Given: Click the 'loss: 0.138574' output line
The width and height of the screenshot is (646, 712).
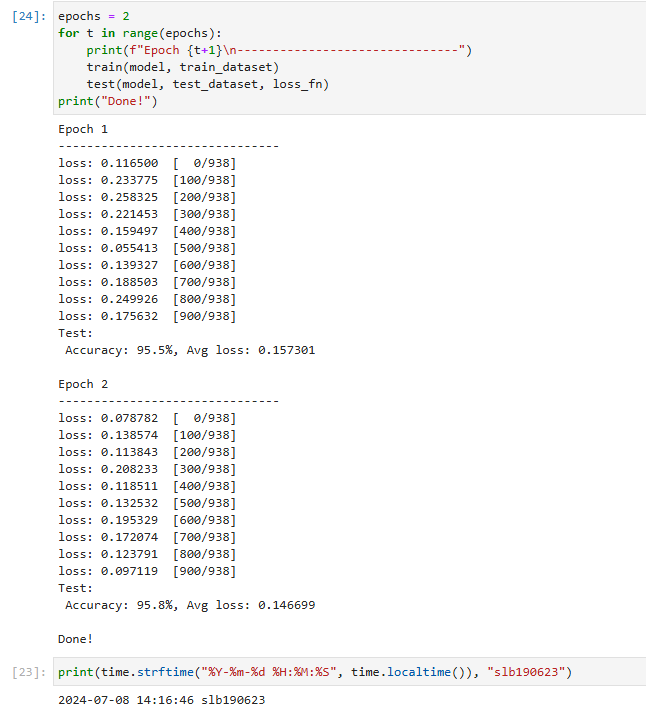Looking at the screenshot, I should 147,435.
